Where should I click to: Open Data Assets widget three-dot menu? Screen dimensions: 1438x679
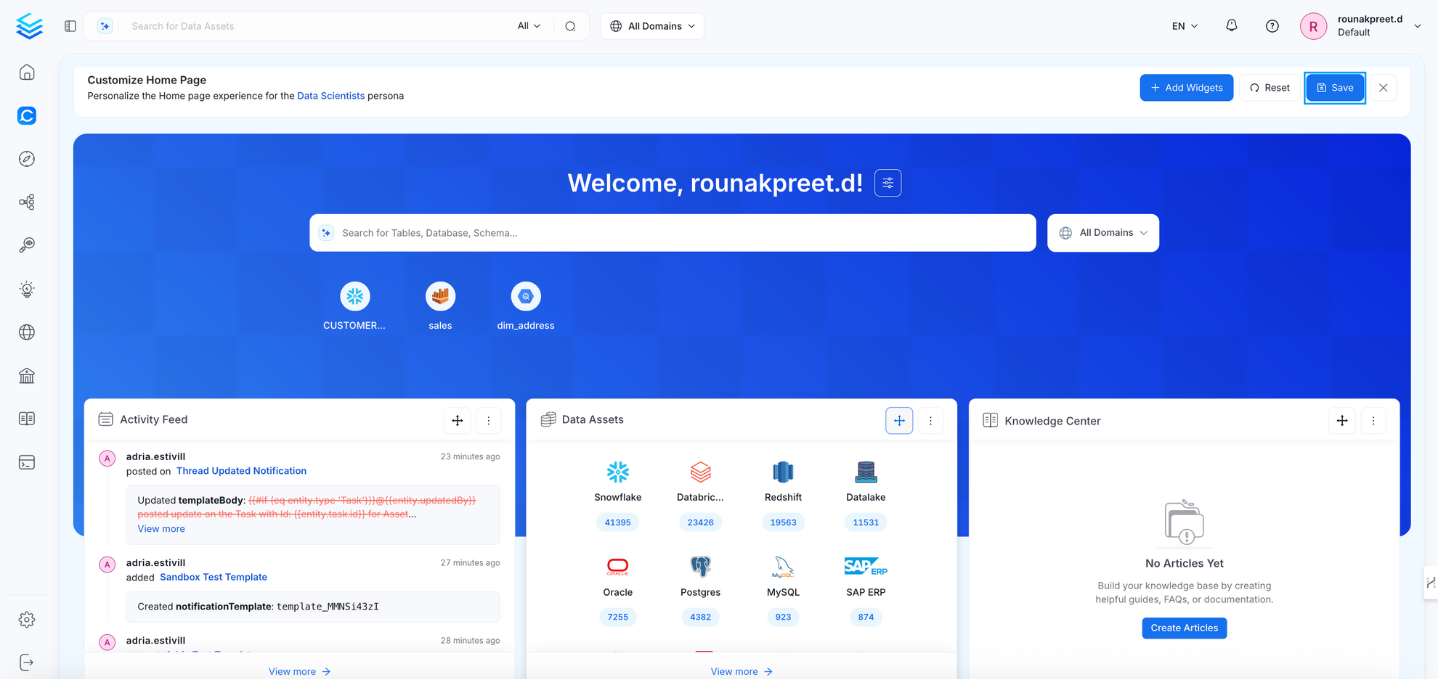pyautogui.click(x=930, y=421)
